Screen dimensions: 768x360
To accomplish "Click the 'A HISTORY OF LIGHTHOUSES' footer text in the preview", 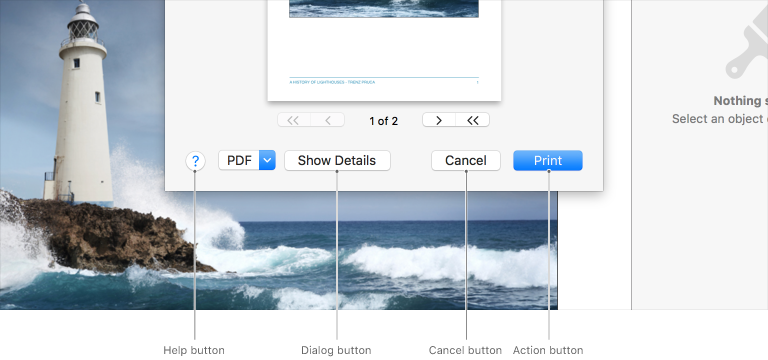I will (x=332, y=82).
